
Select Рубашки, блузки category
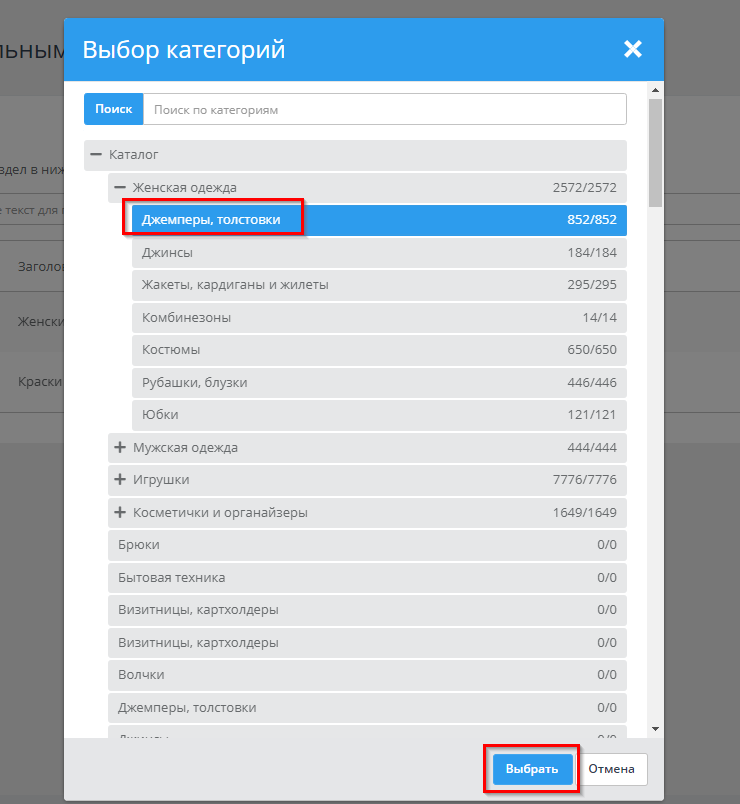379,383
